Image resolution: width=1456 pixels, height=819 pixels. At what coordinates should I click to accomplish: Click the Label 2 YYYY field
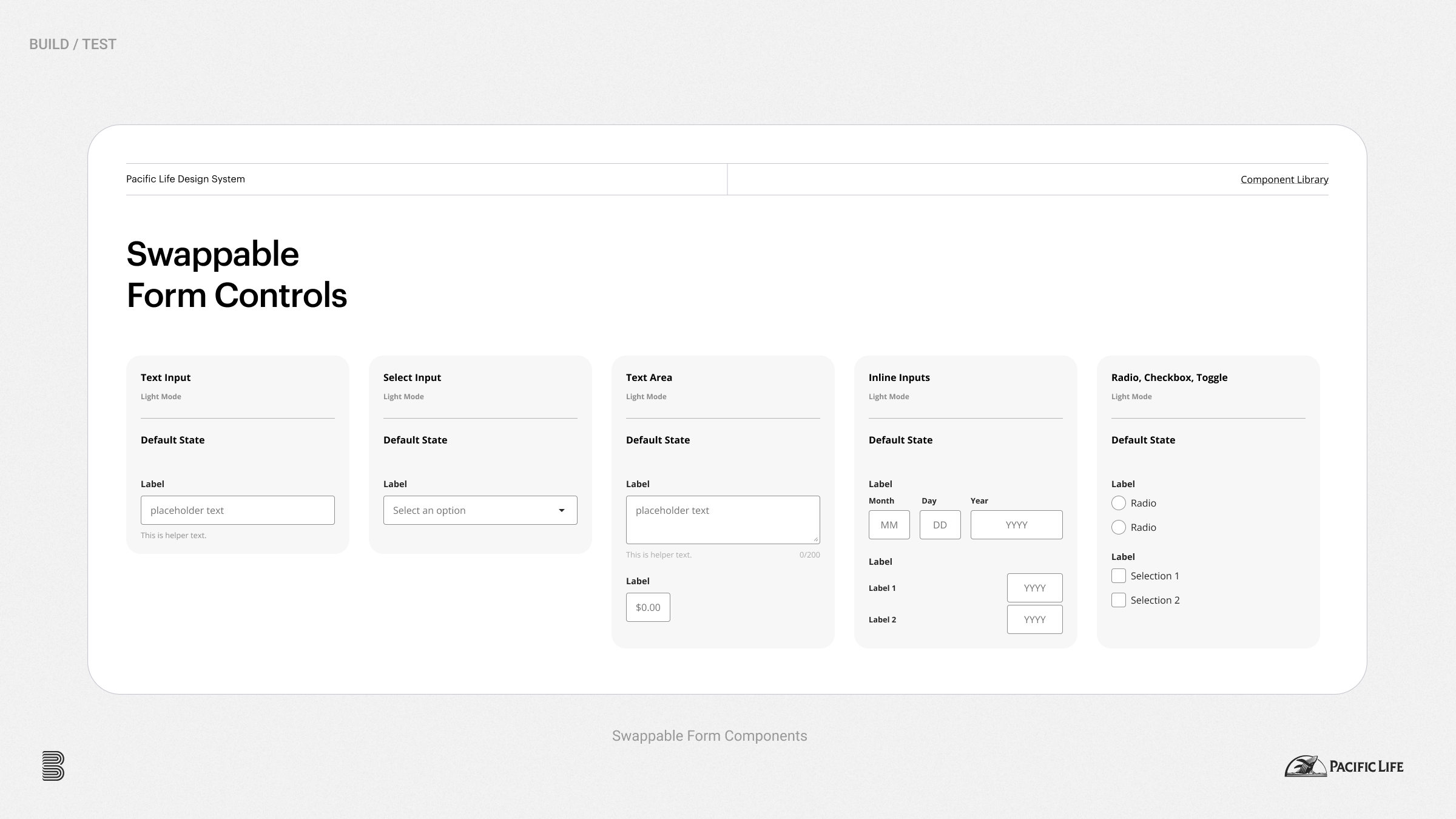pos(1035,619)
